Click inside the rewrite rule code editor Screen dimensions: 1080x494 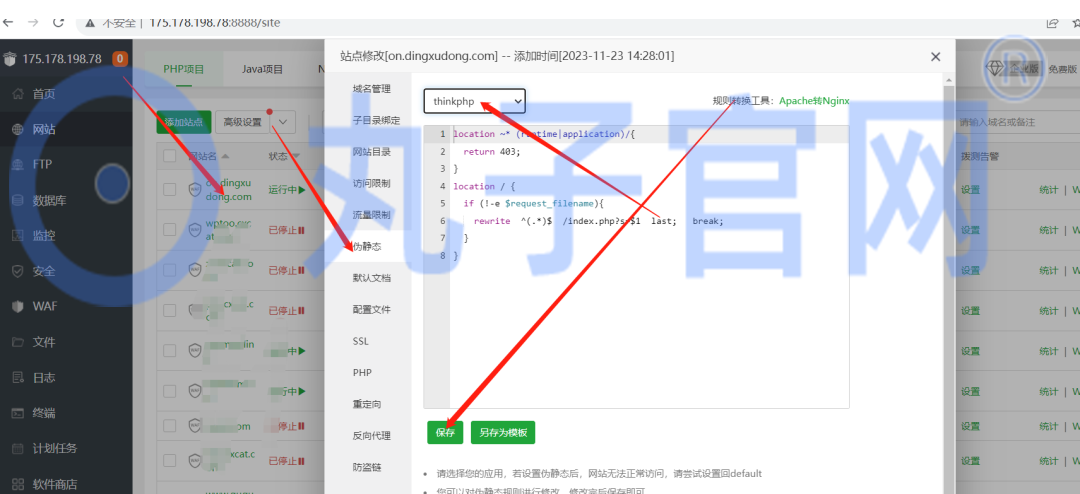point(636,267)
